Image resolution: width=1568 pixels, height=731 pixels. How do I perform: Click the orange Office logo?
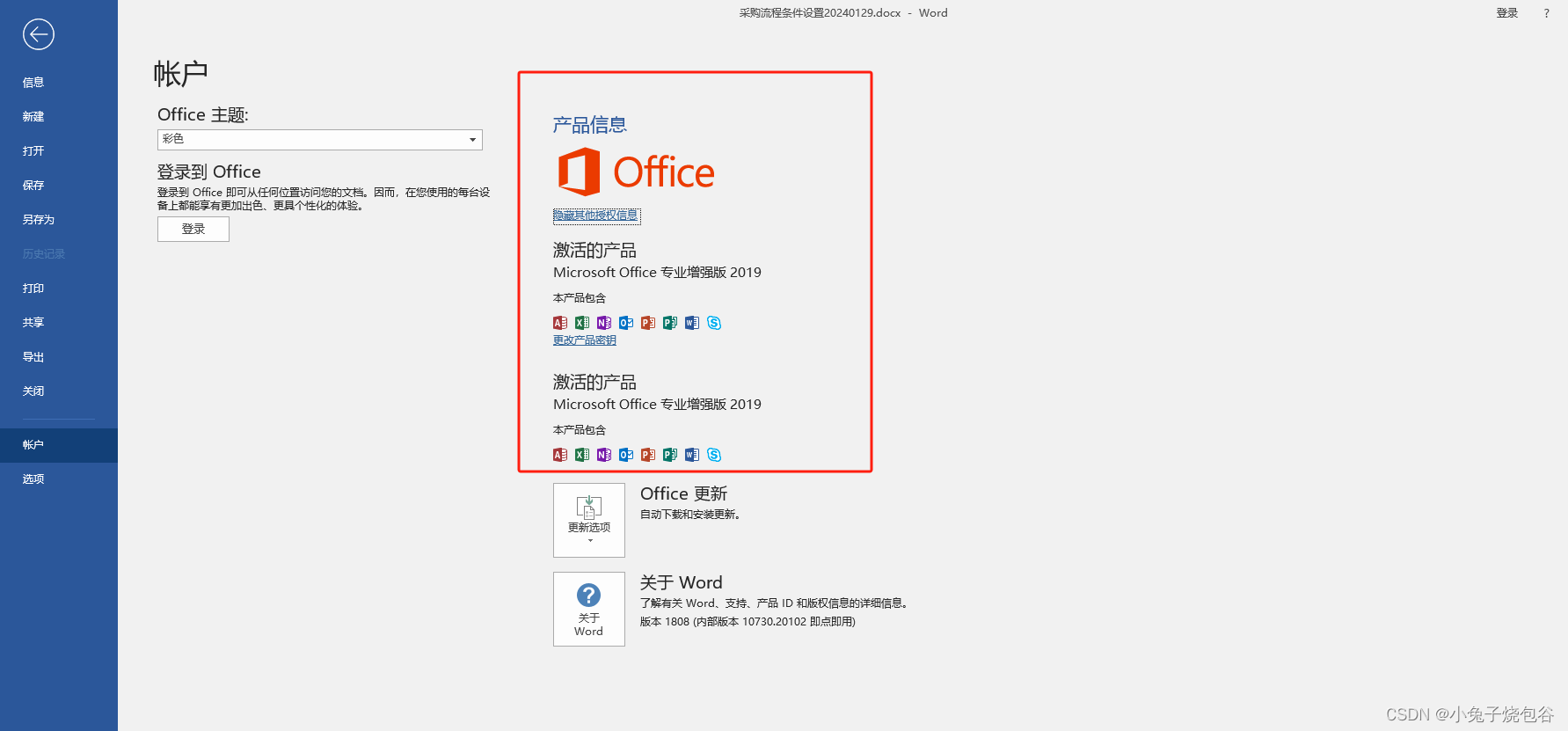637,172
